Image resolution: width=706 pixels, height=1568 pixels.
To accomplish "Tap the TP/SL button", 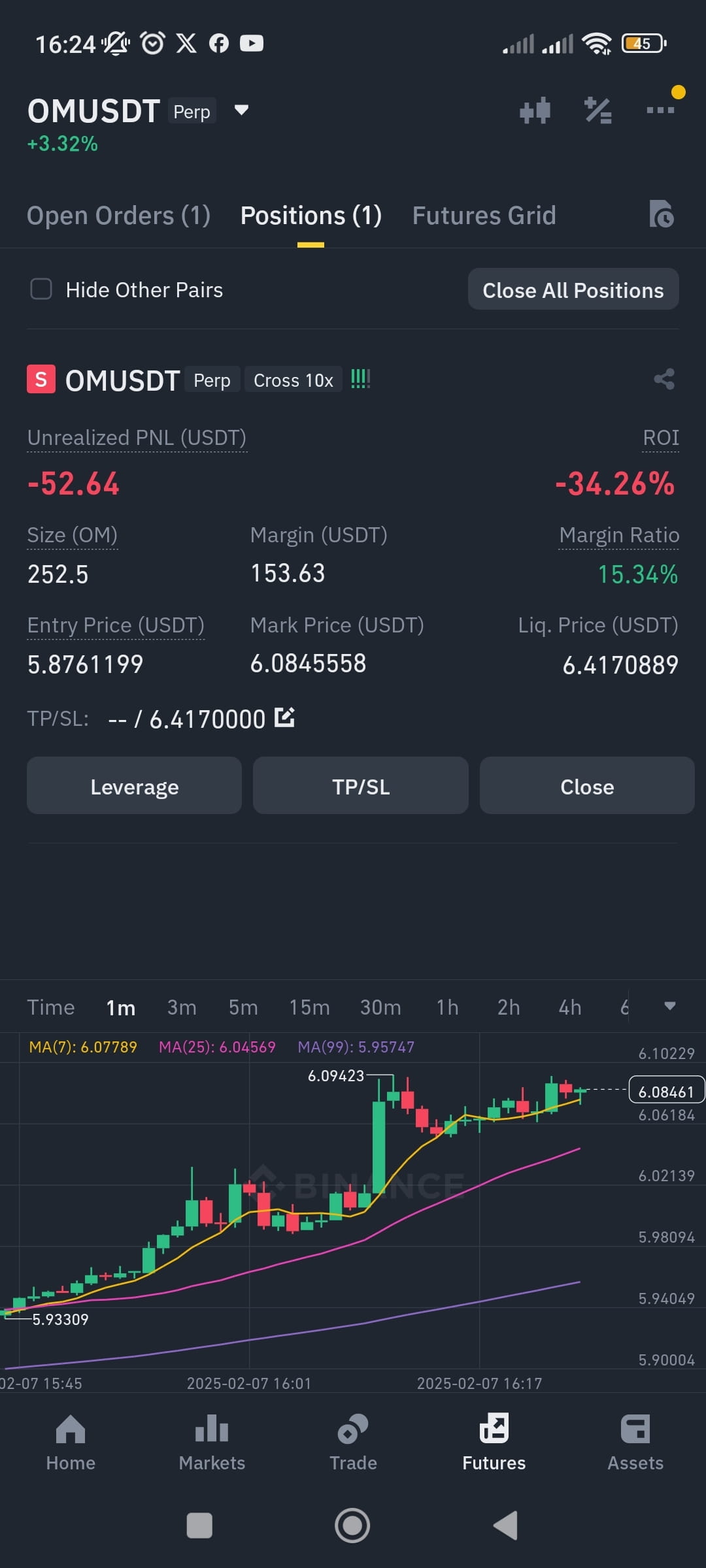I will [x=361, y=786].
